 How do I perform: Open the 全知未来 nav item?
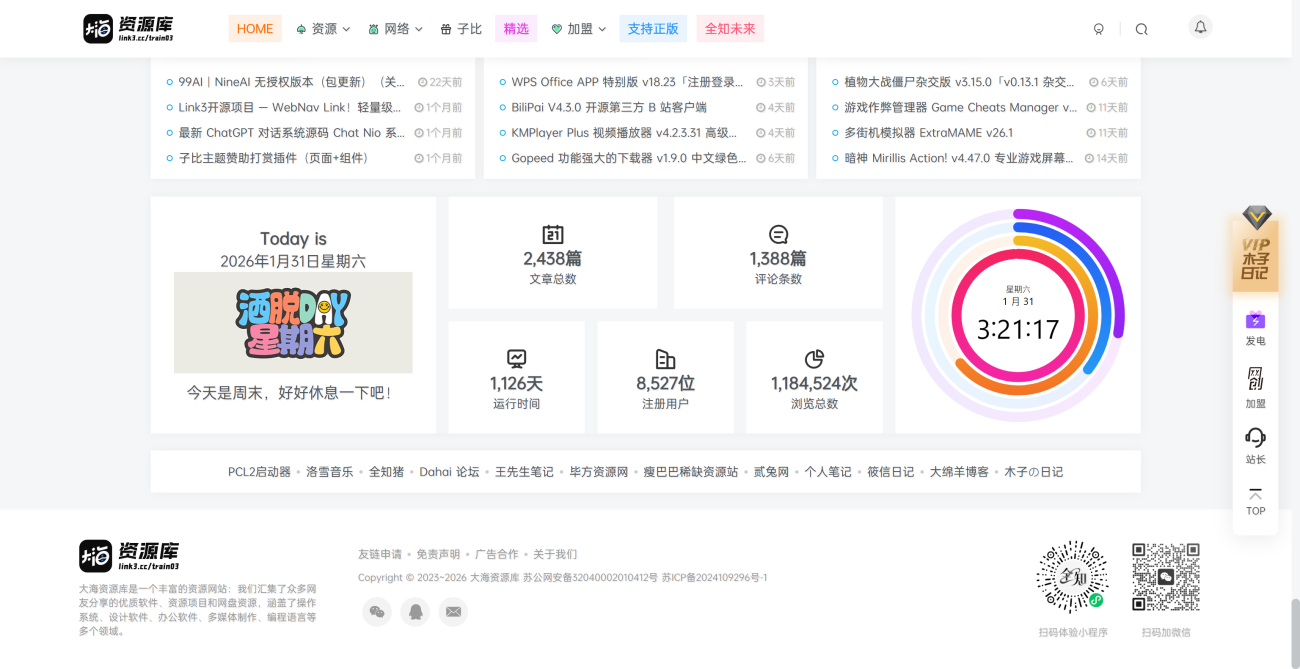point(730,29)
